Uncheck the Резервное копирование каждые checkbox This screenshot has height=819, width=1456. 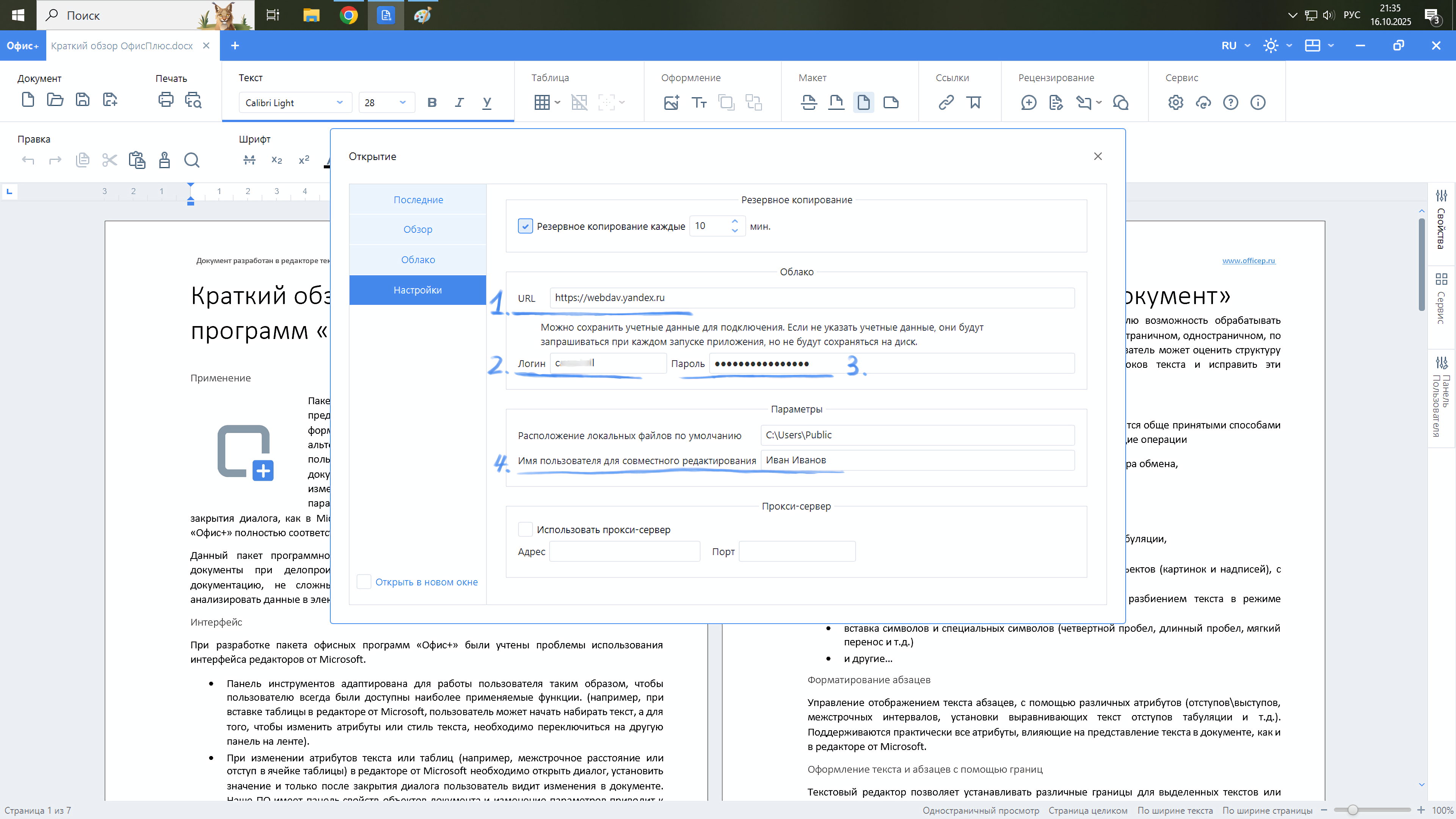coord(525,226)
